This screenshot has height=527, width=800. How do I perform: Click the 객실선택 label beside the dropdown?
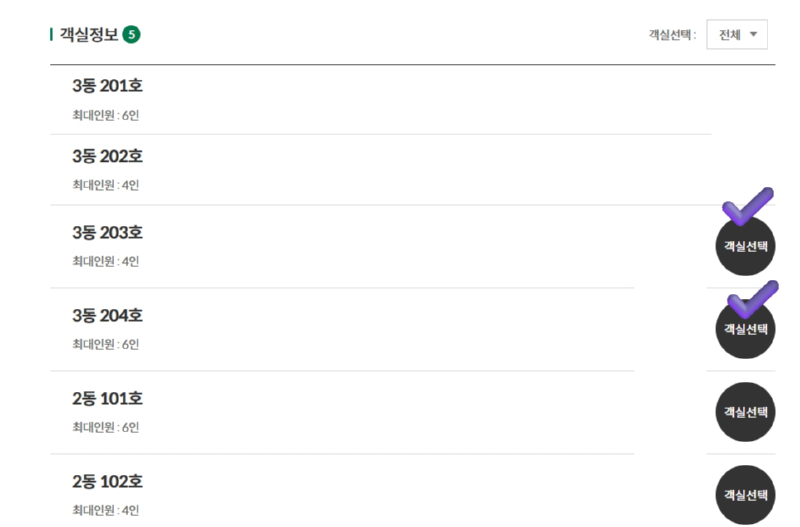(671, 35)
